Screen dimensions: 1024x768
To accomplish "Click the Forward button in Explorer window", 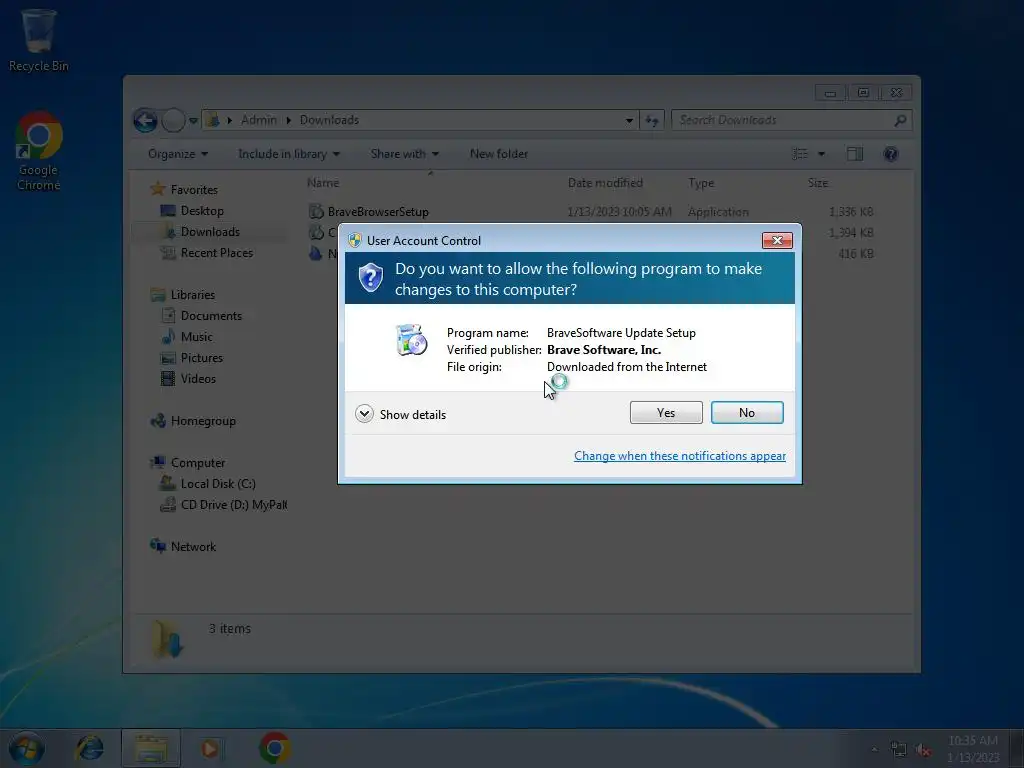I will tap(173, 120).
